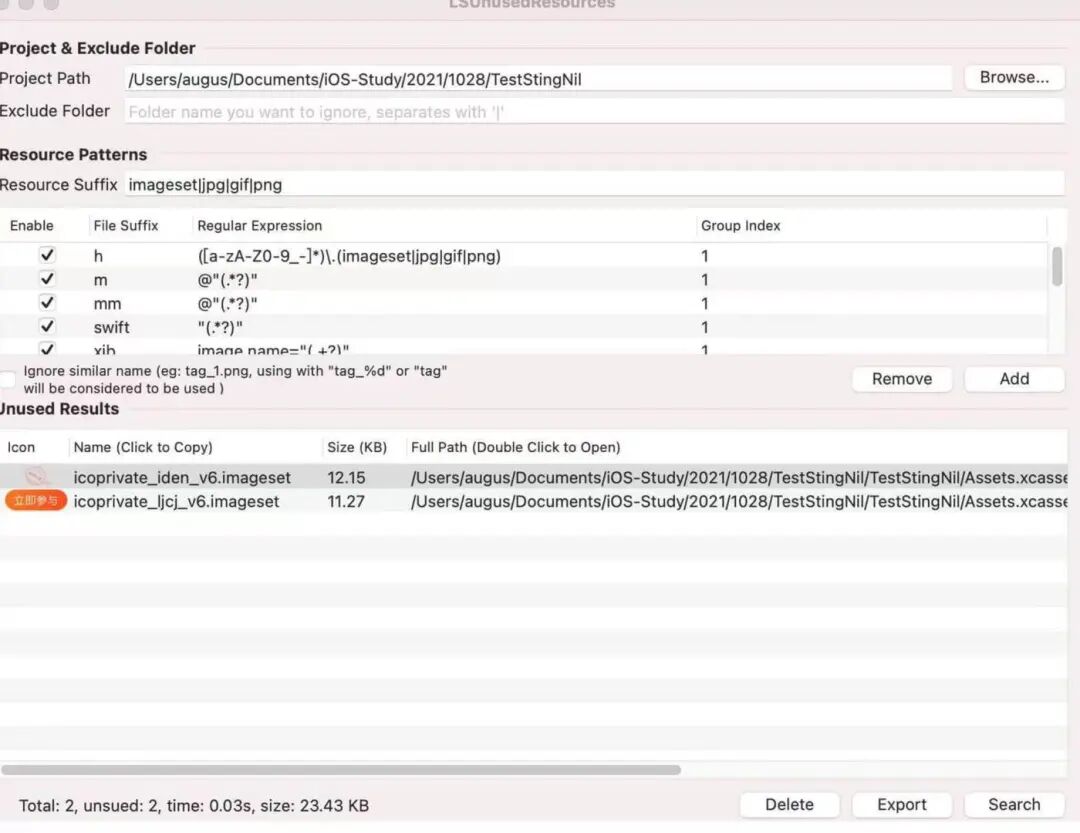1080x833 pixels.
Task: Focus the Project Path input field
Action: click(538, 79)
